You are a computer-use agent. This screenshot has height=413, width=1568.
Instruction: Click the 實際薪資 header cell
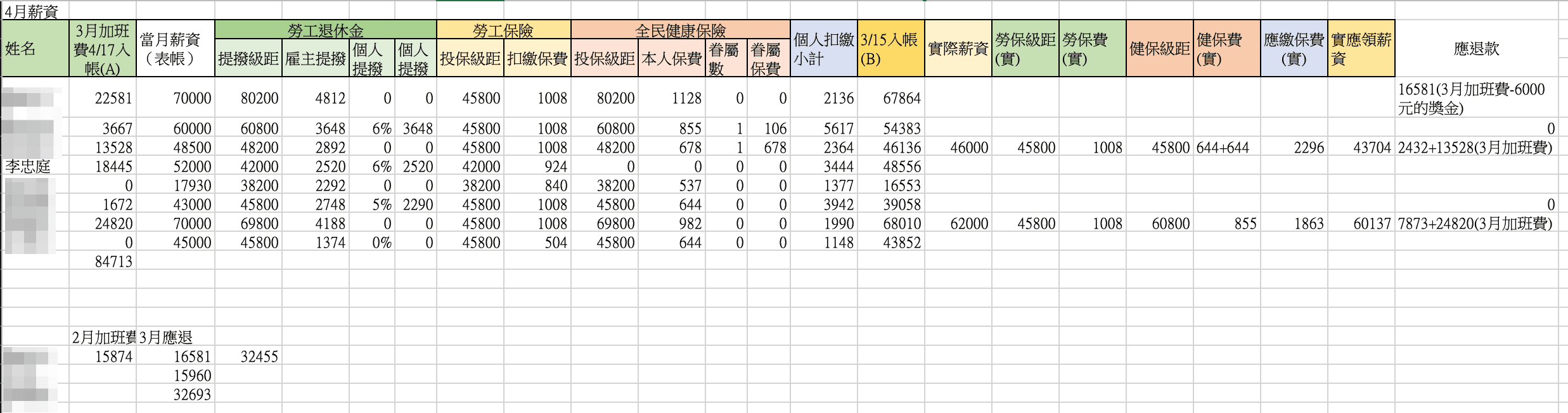[x=958, y=49]
